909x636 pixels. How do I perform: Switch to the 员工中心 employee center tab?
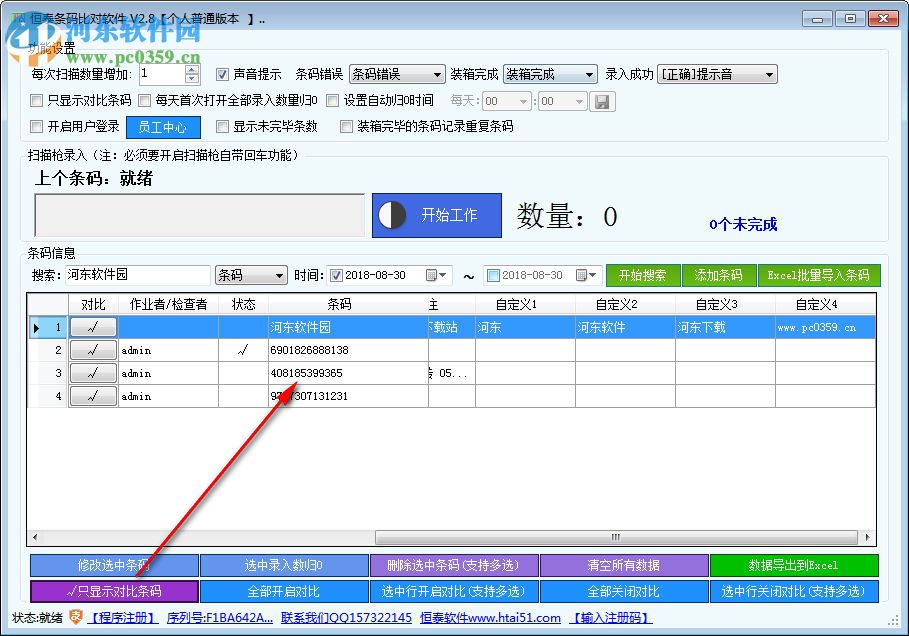point(163,126)
